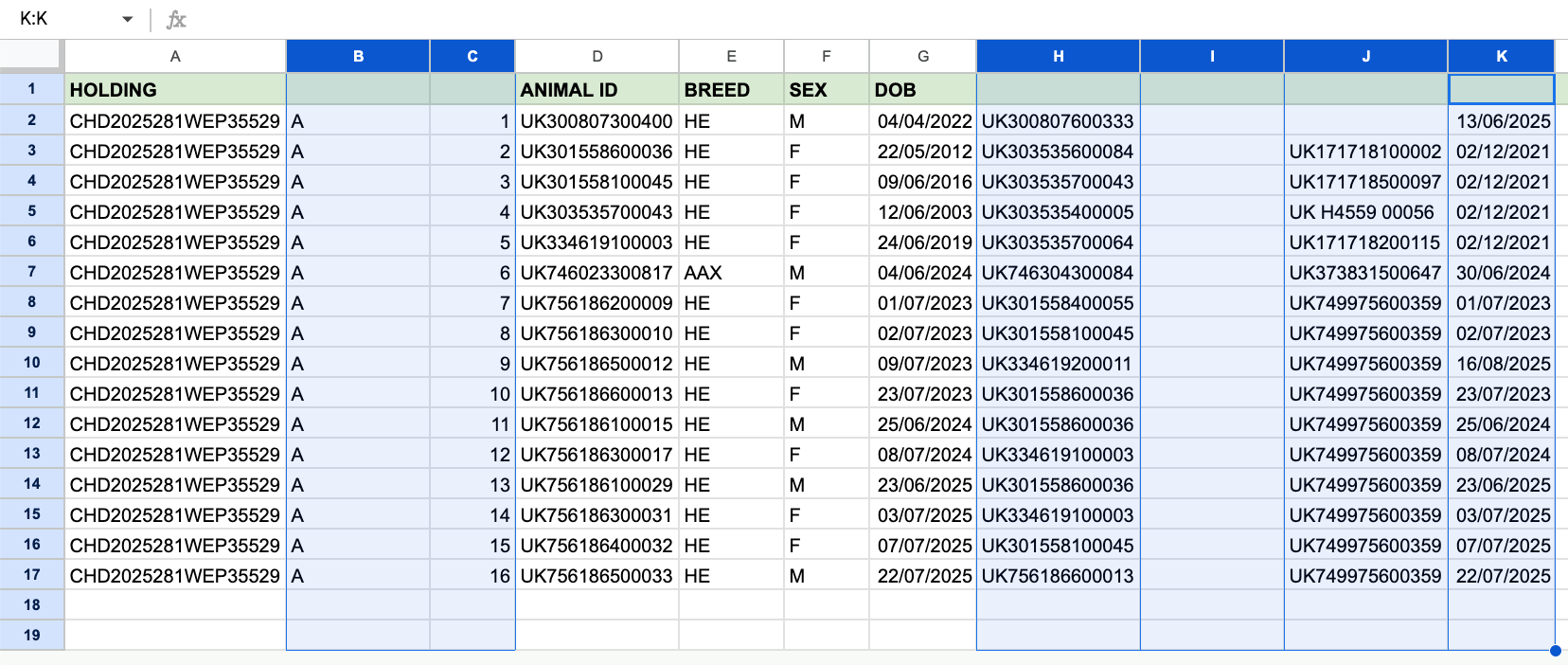Click cell UK171718100002
The height and width of the screenshot is (665, 1568).
(x=1366, y=151)
